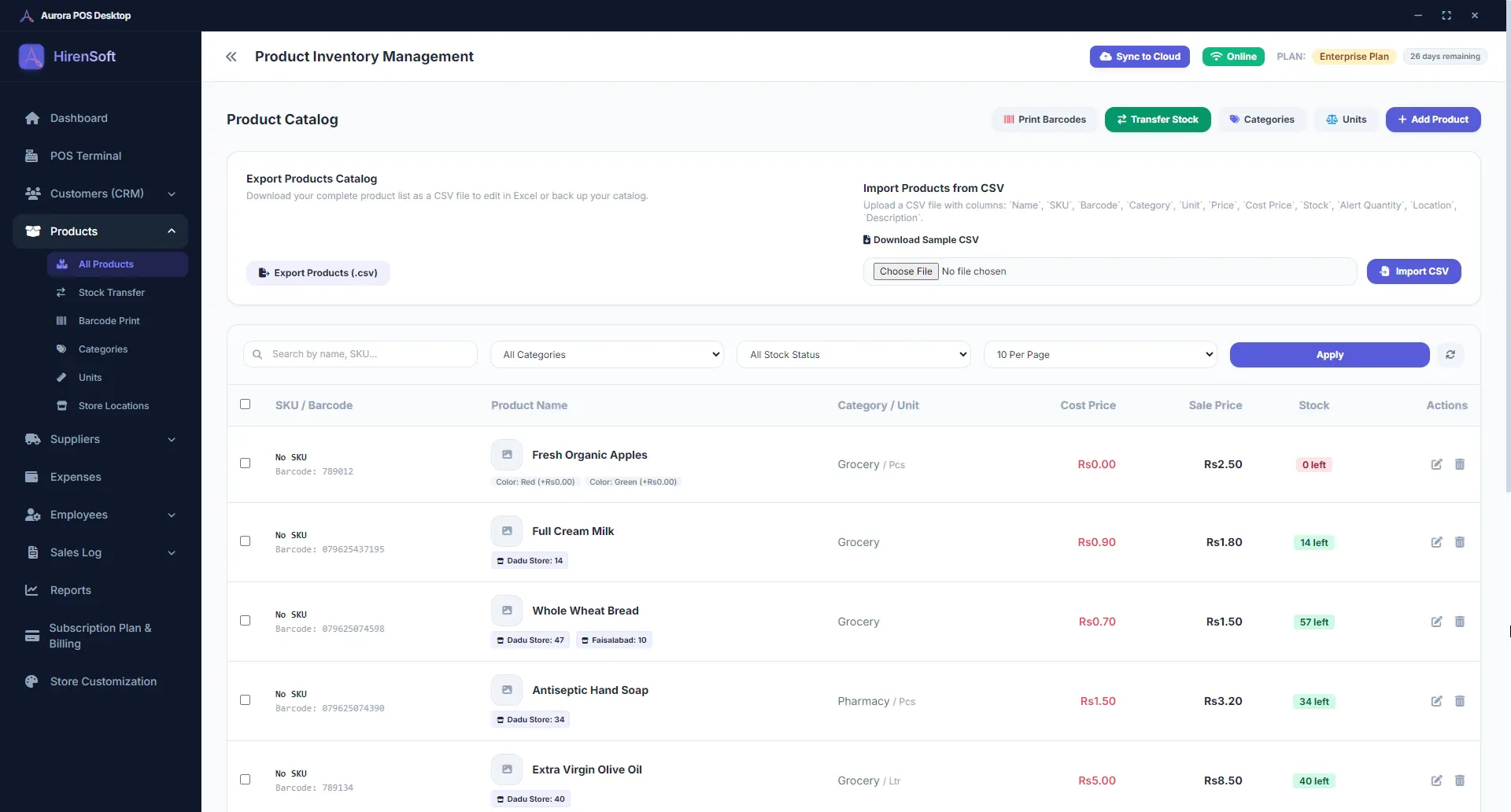Delete the Whole Wheat Bread product
This screenshot has height=812, width=1511.
tap(1460, 622)
